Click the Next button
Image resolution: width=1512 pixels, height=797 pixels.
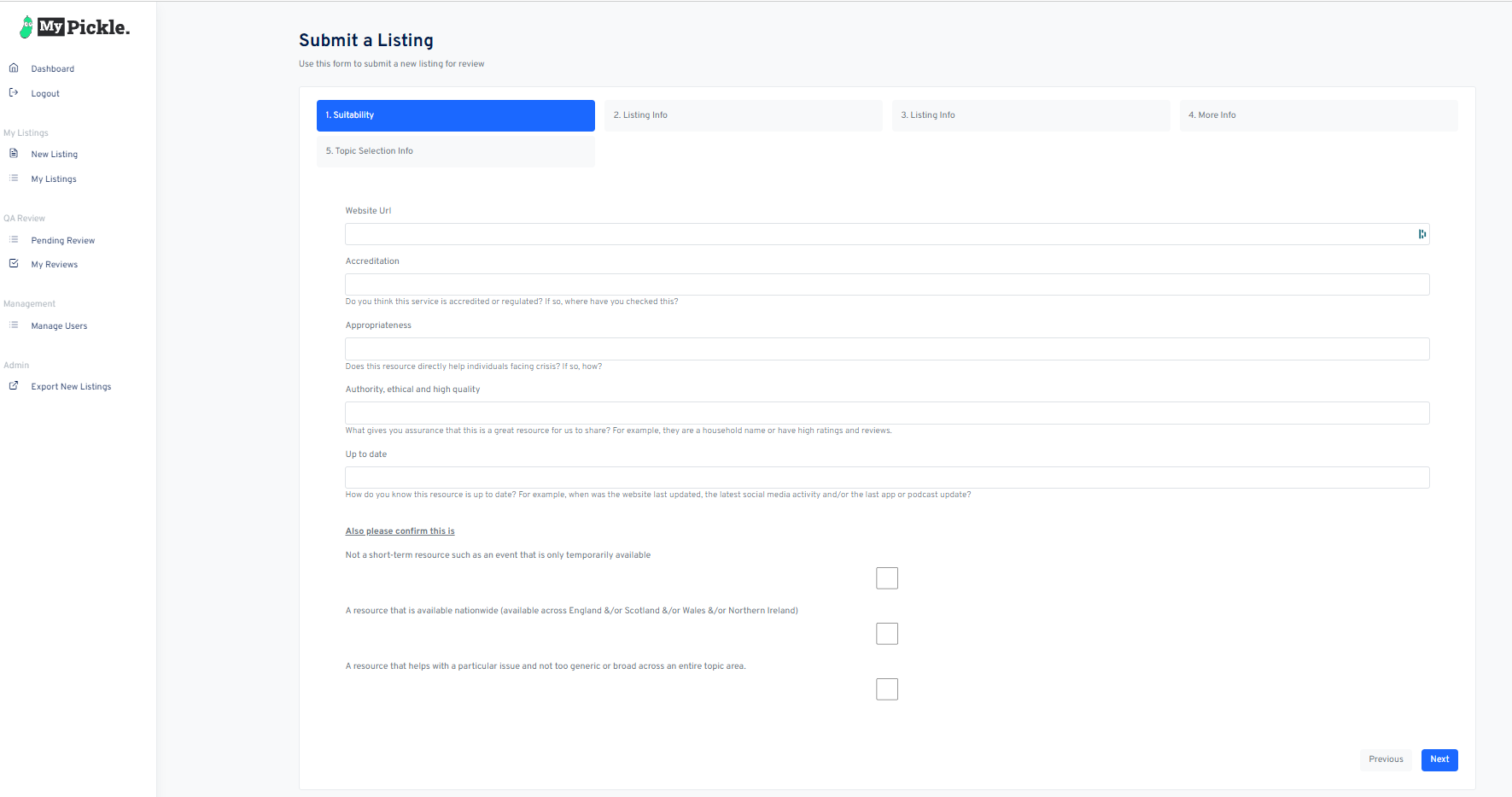pyautogui.click(x=1439, y=759)
